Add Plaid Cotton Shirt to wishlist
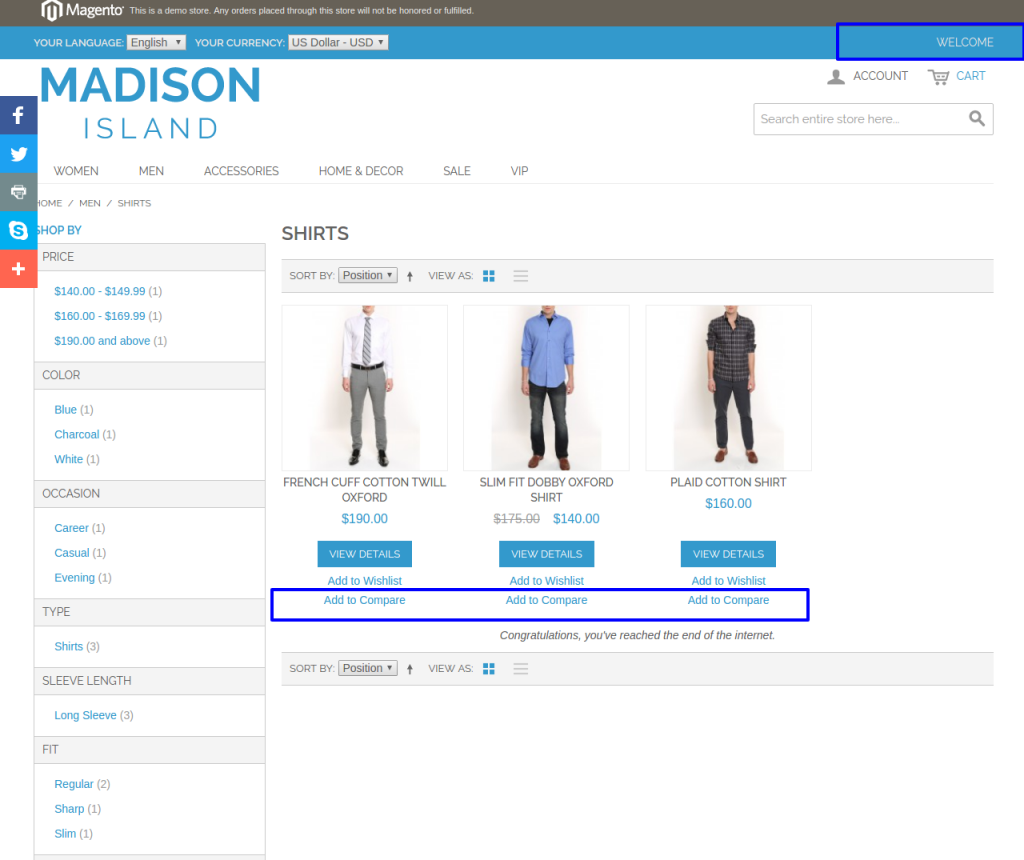1024x860 pixels. tap(728, 581)
